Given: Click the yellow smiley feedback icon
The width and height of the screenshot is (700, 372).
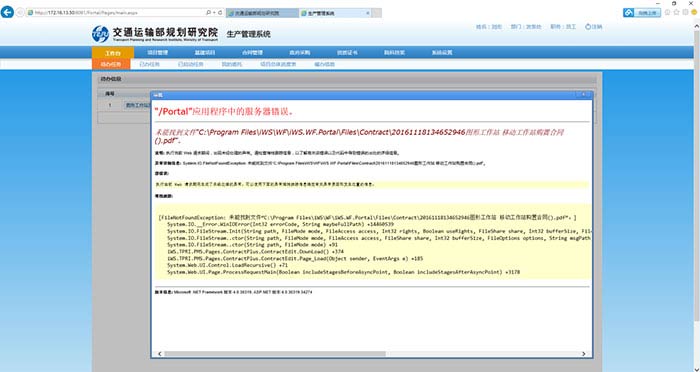Looking at the screenshot, I should pos(694,13).
